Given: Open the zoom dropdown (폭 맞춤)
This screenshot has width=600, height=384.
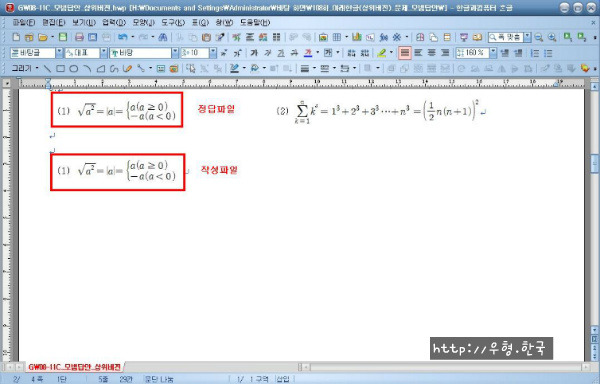Looking at the screenshot, I should (528, 37).
